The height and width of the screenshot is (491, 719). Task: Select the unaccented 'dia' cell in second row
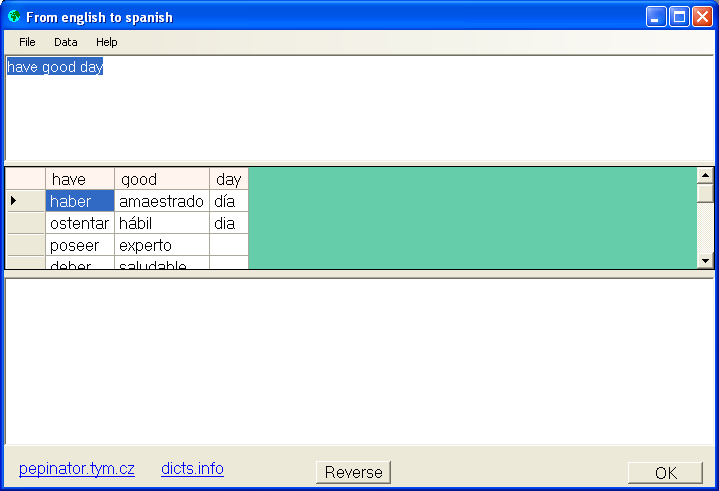pyautogui.click(x=229, y=223)
